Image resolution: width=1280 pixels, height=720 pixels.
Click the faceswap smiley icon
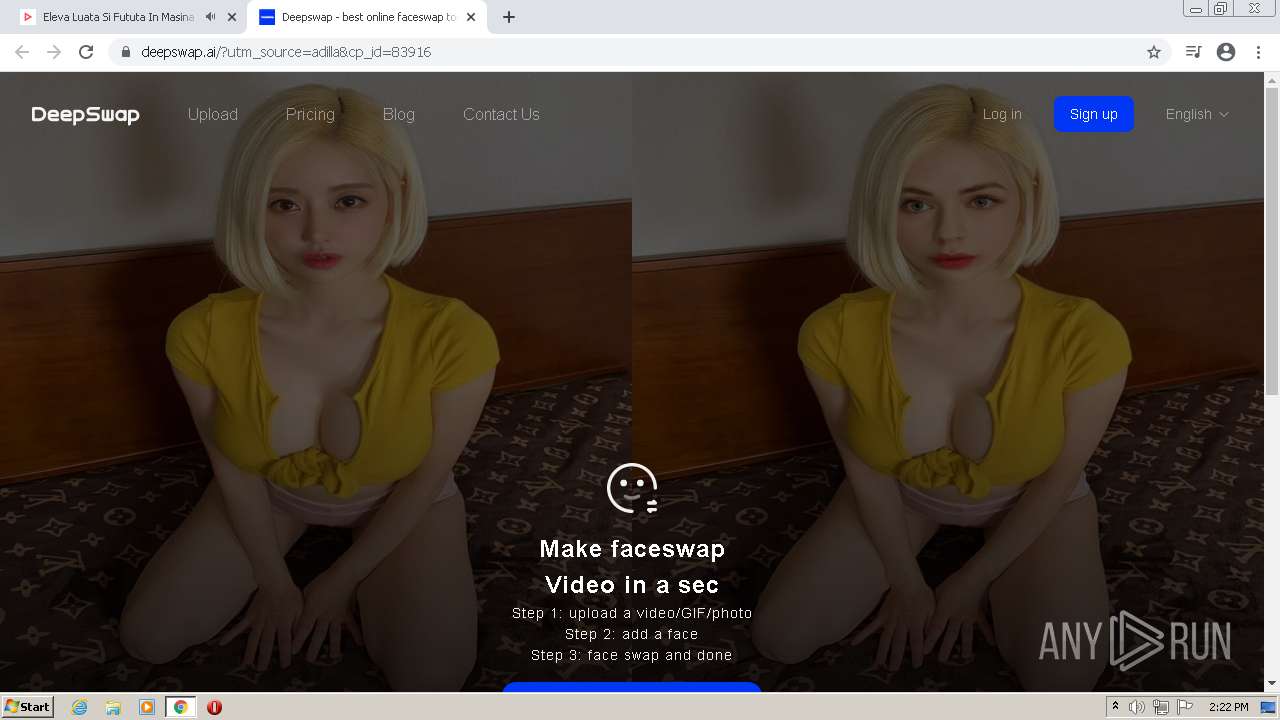(x=632, y=489)
